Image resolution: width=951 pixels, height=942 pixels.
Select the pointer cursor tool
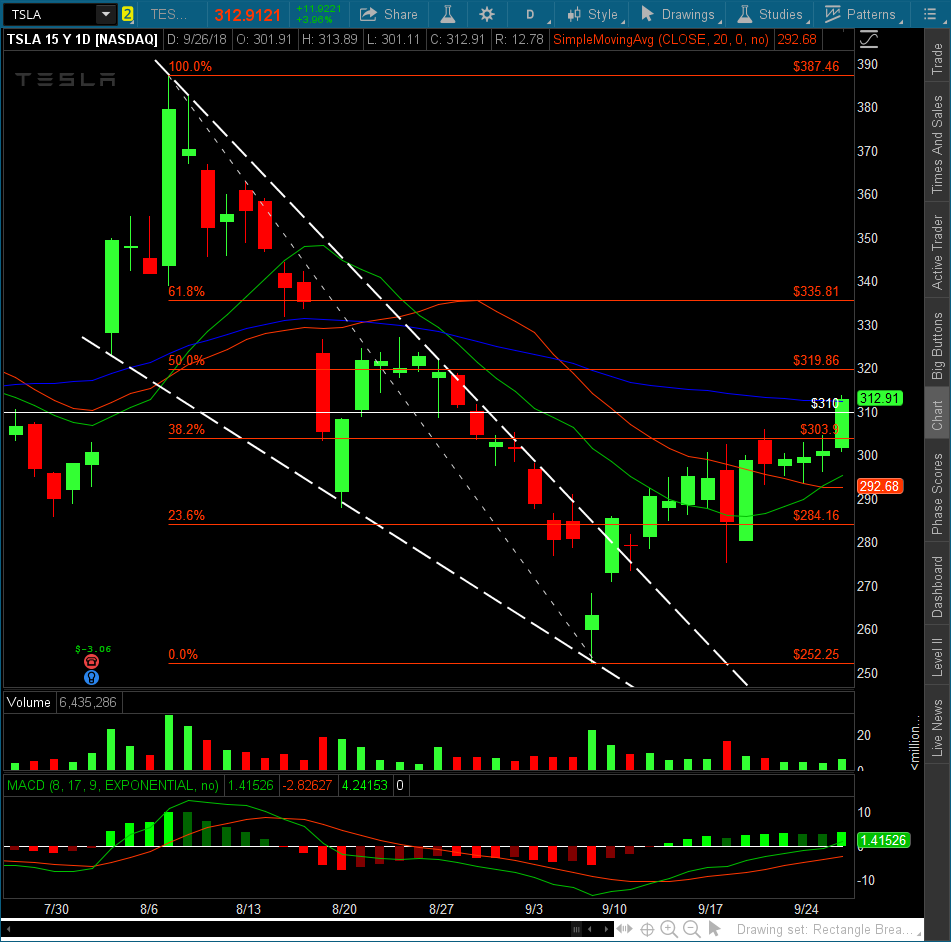tap(714, 929)
